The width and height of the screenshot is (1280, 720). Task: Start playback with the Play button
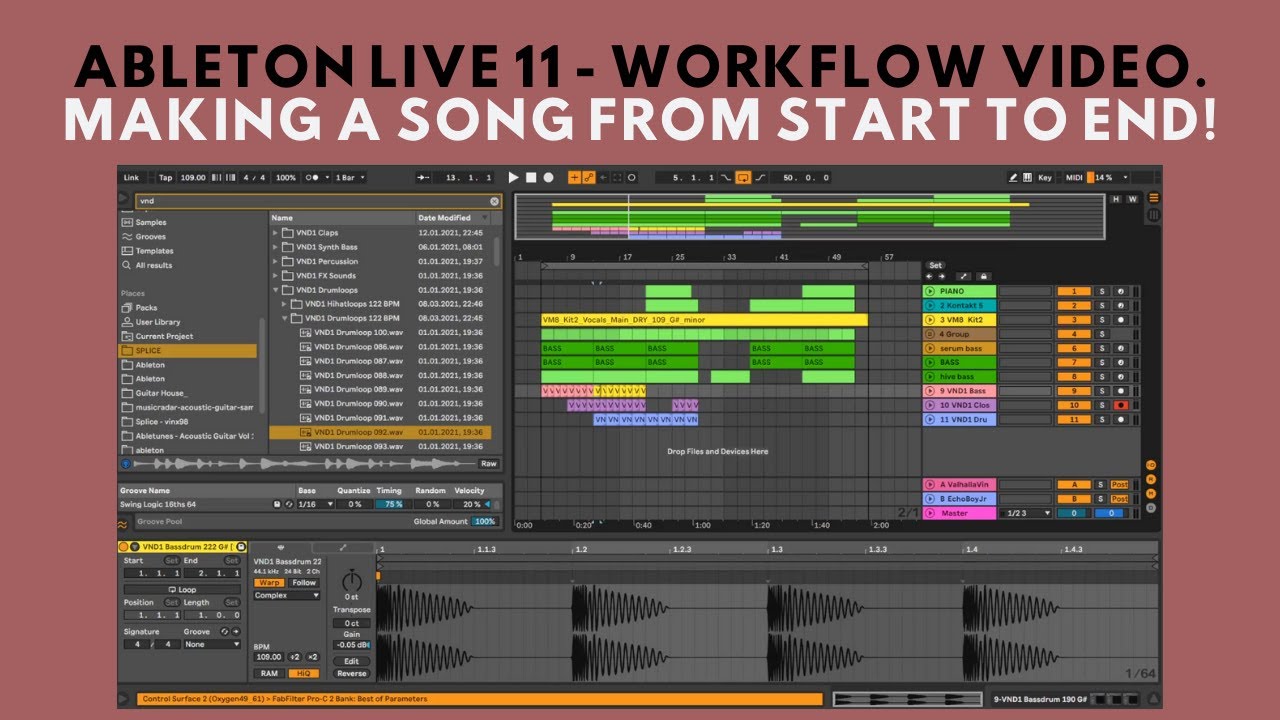pos(514,177)
